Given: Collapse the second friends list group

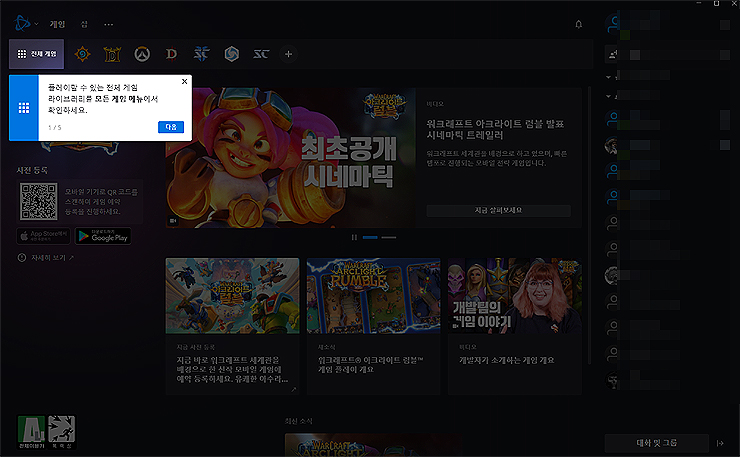Looking at the screenshot, I should [x=608, y=96].
